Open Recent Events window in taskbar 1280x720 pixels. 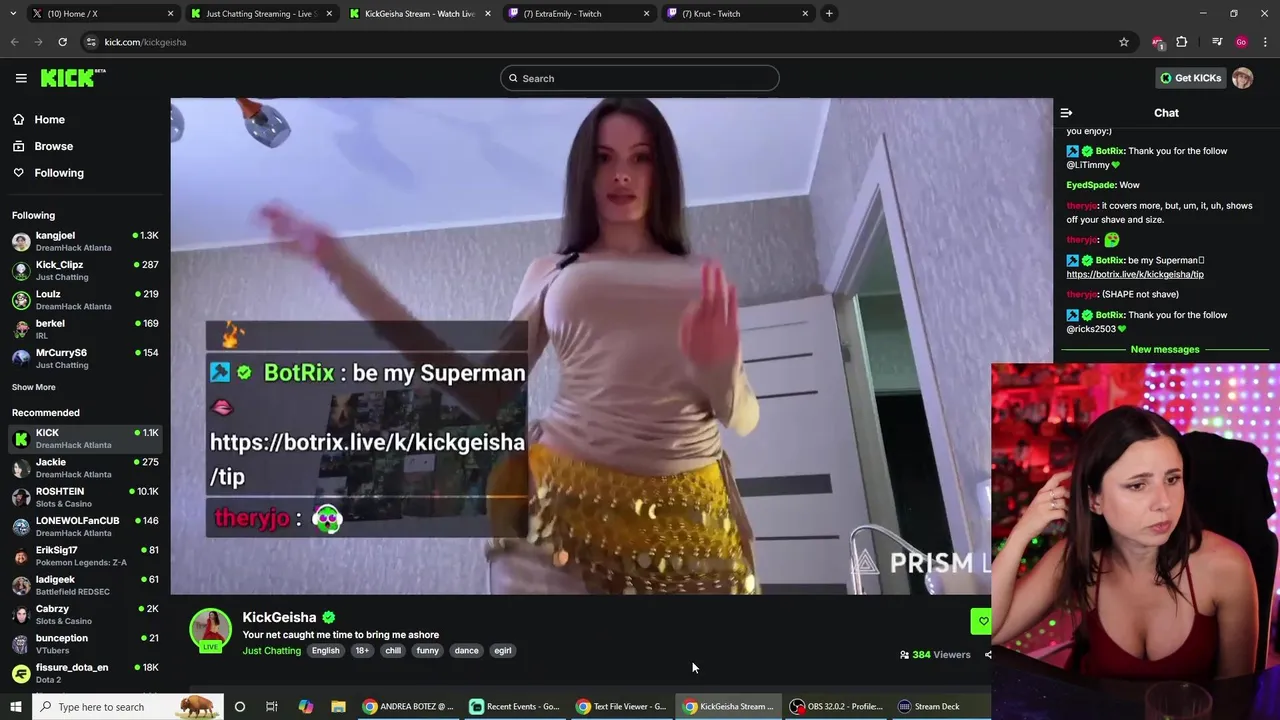515,707
